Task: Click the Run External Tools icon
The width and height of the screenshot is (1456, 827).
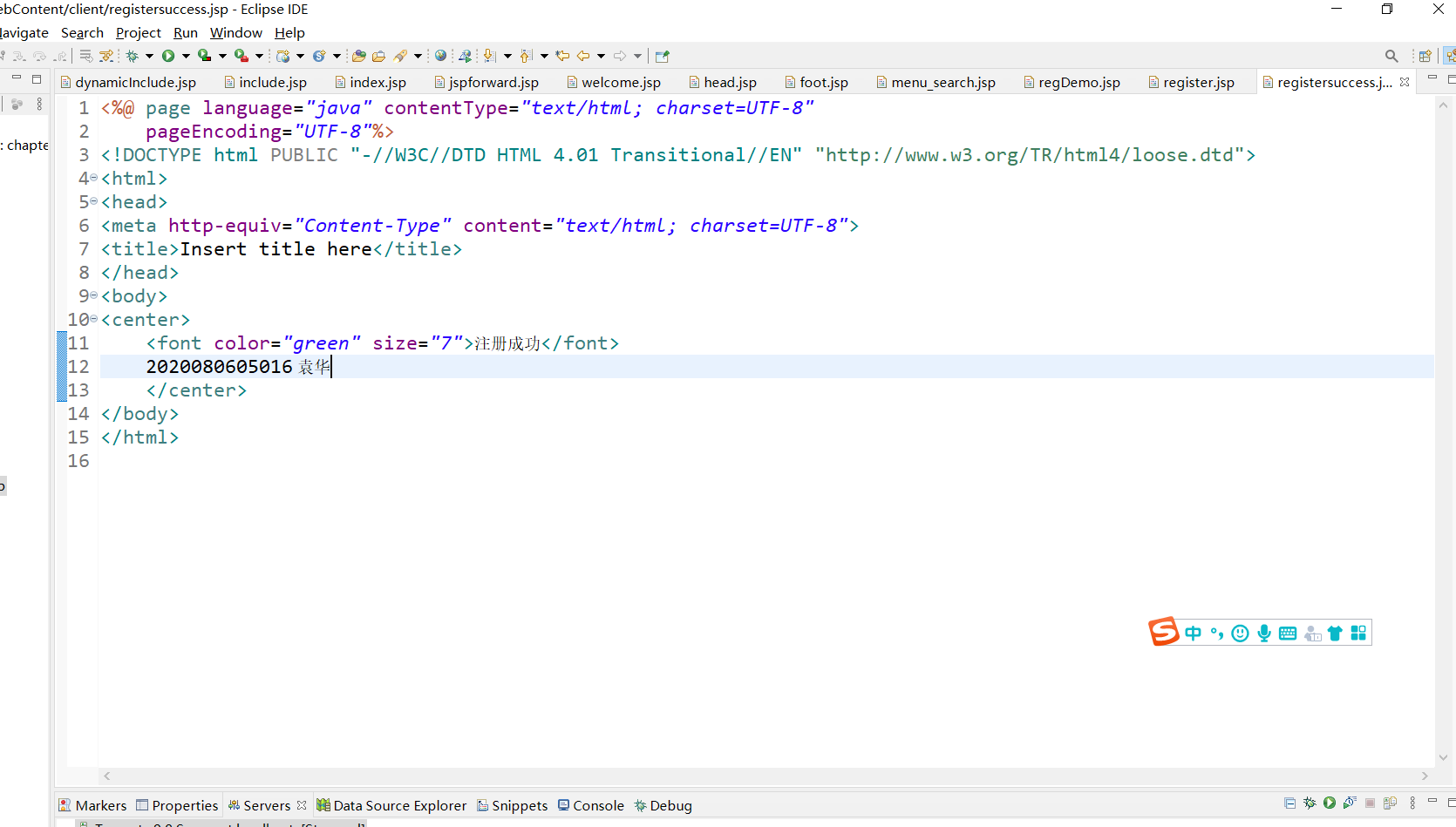Action: tap(242, 56)
